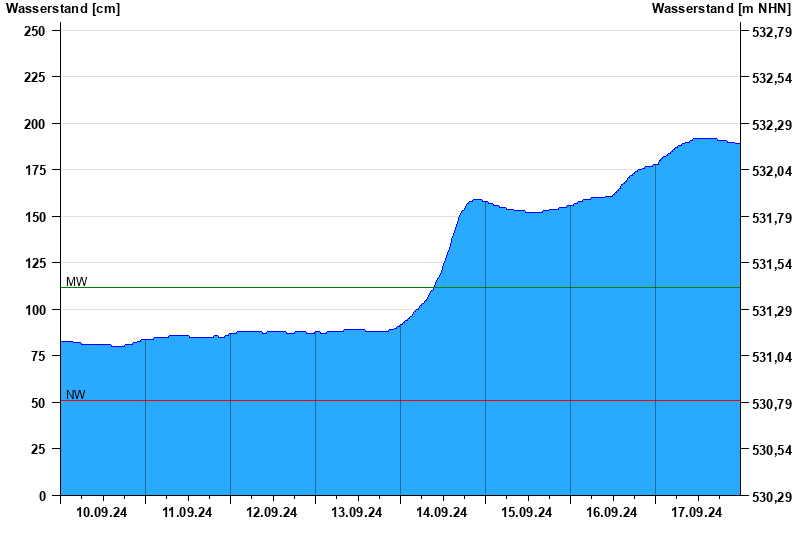This screenshot has height=550, width=800.
Task: Click the 200 value on left axis
Action: 35,124
